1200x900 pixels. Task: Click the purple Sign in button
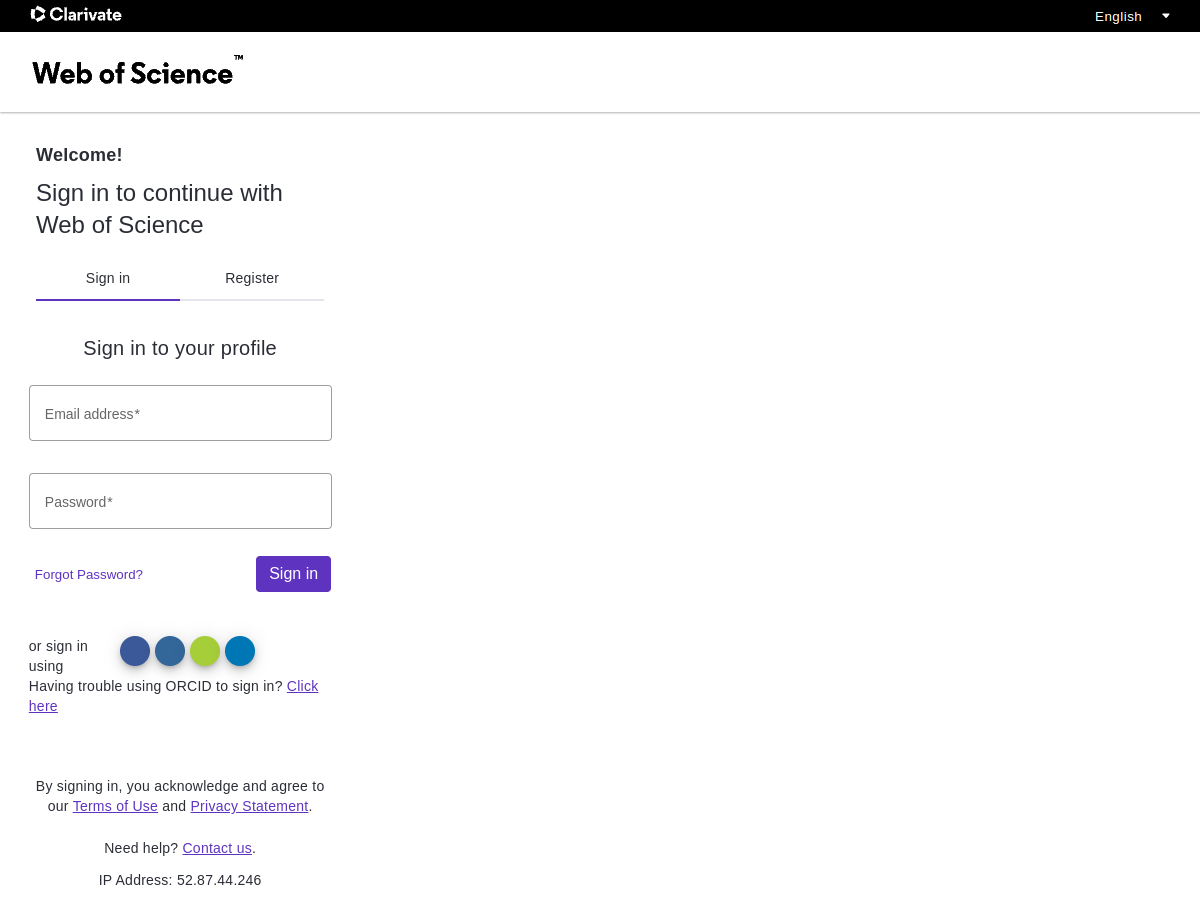coord(293,574)
